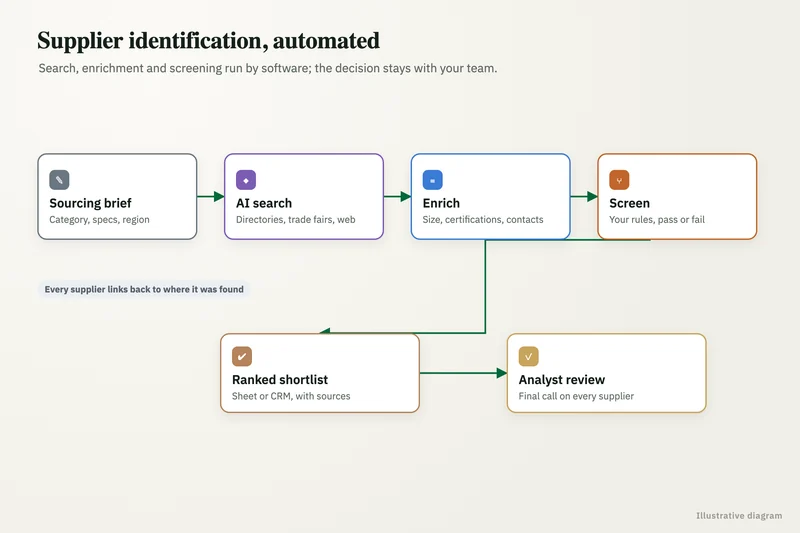The width and height of the screenshot is (800, 533).
Task: Click 'Your rules, pass or fail' text
Action: [x=657, y=220]
